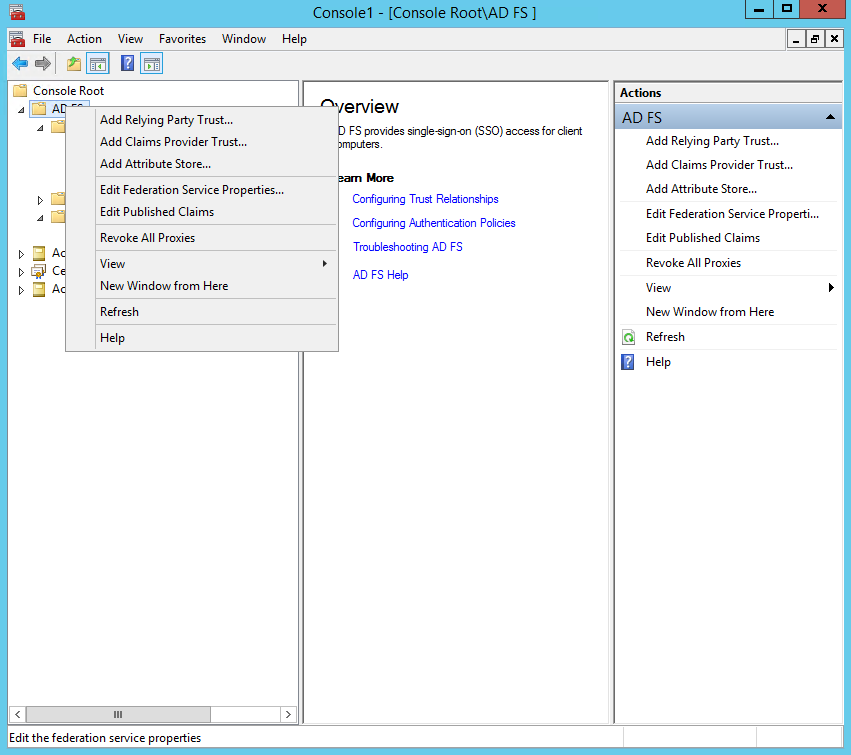Image resolution: width=851 pixels, height=755 pixels.
Task: Open the Action menu in the menu bar
Action: 84,39
